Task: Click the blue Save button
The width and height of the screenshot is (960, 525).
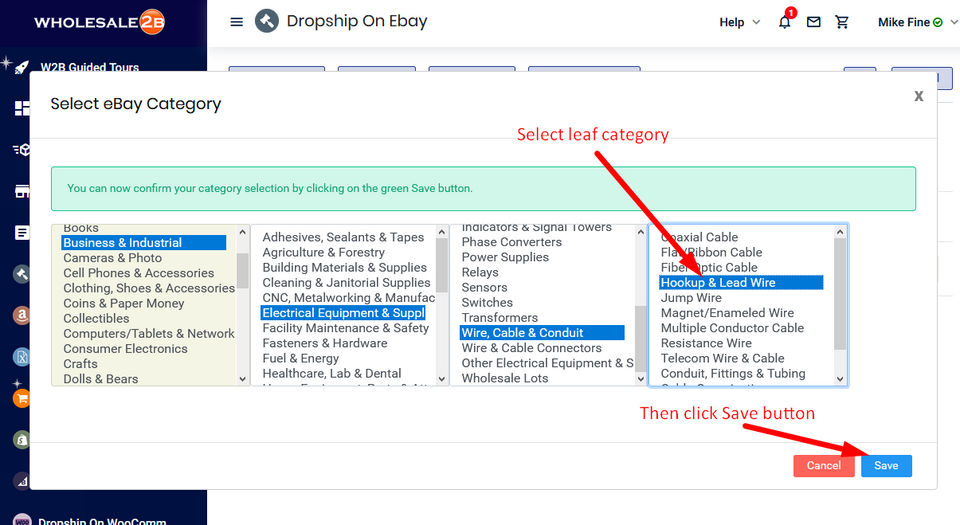Action: click(886, 466)
